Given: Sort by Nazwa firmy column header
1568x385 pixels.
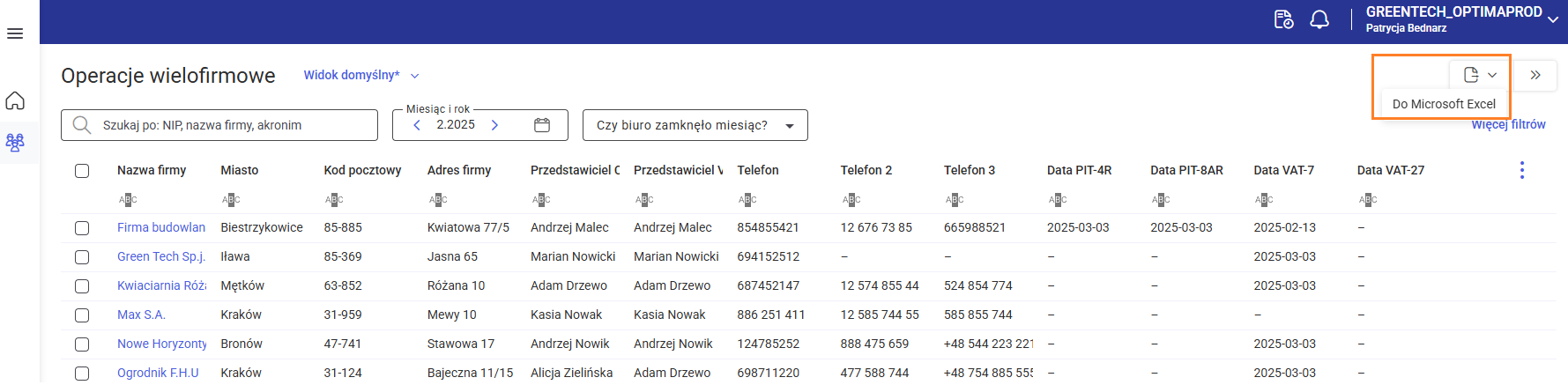Looking at the screenshot, I should click(152, 170).
